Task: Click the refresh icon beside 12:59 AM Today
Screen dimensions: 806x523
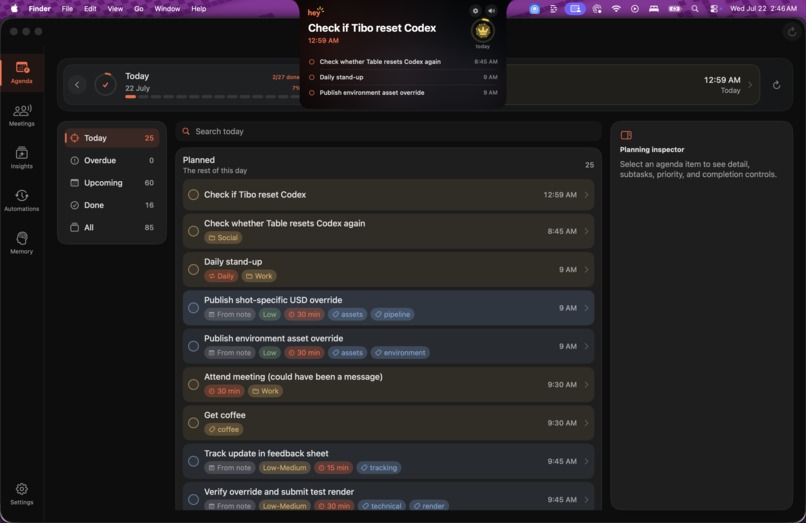Action: pyautogui.click(x=776, y=85)
